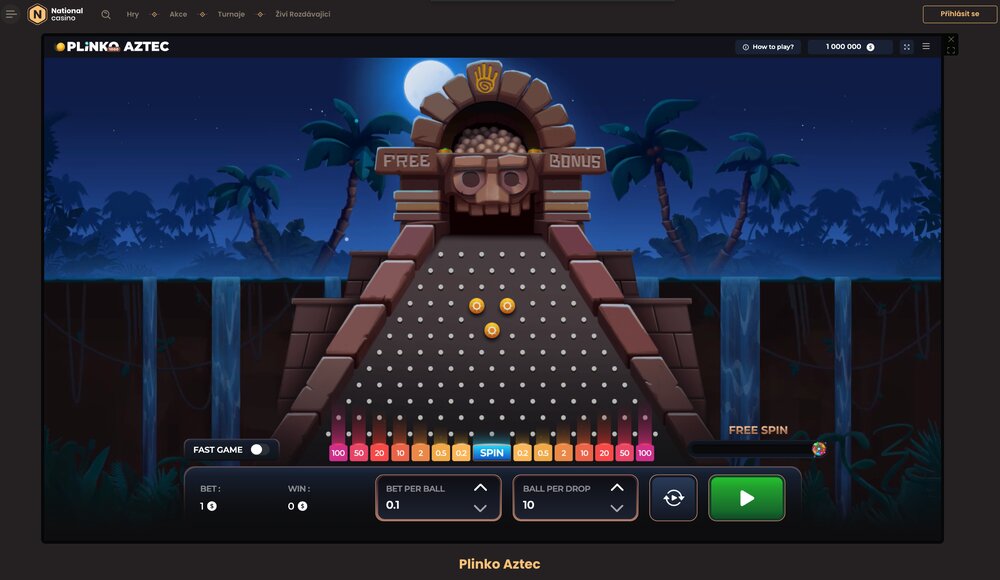The height and width of the screenshot is (580, 1000).
Task: Click the auto-play circular arrows icon
Action: pyautogui.click(x=673, y=498)
